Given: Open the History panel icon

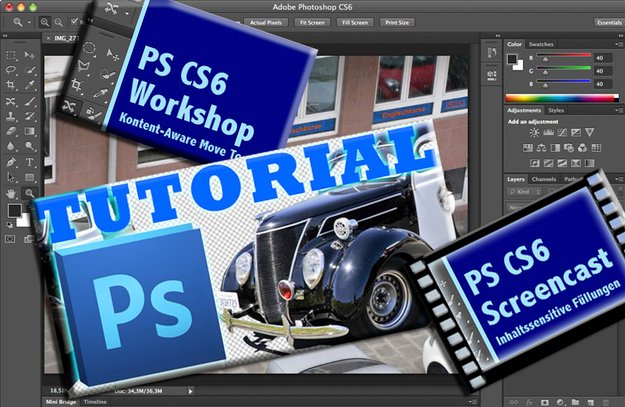Looking at the screenshot, I should (492, 53).
